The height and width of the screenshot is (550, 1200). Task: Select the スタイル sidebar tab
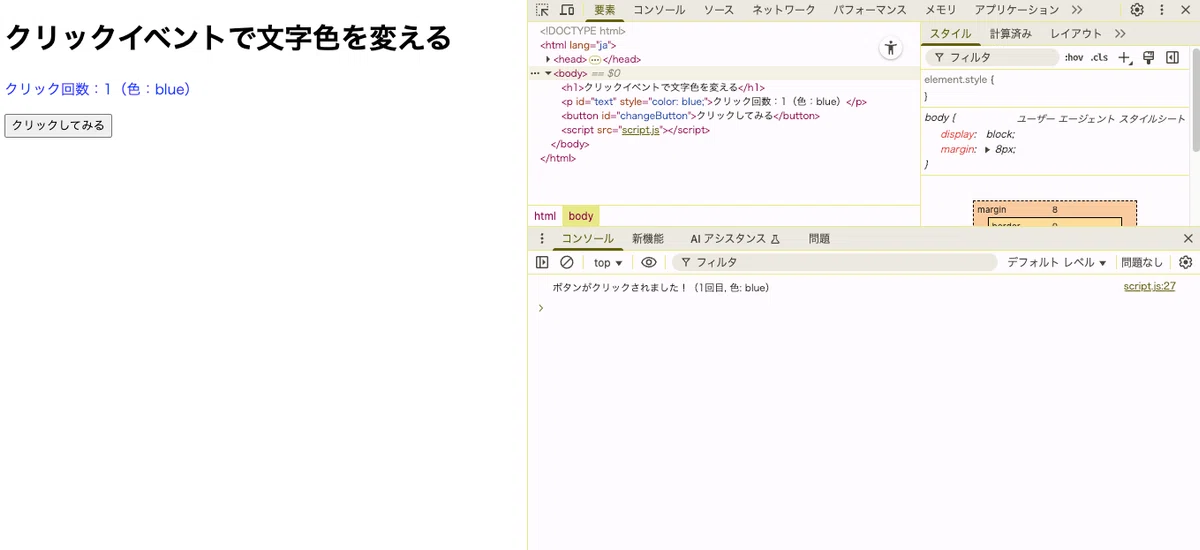coord(950,34)
